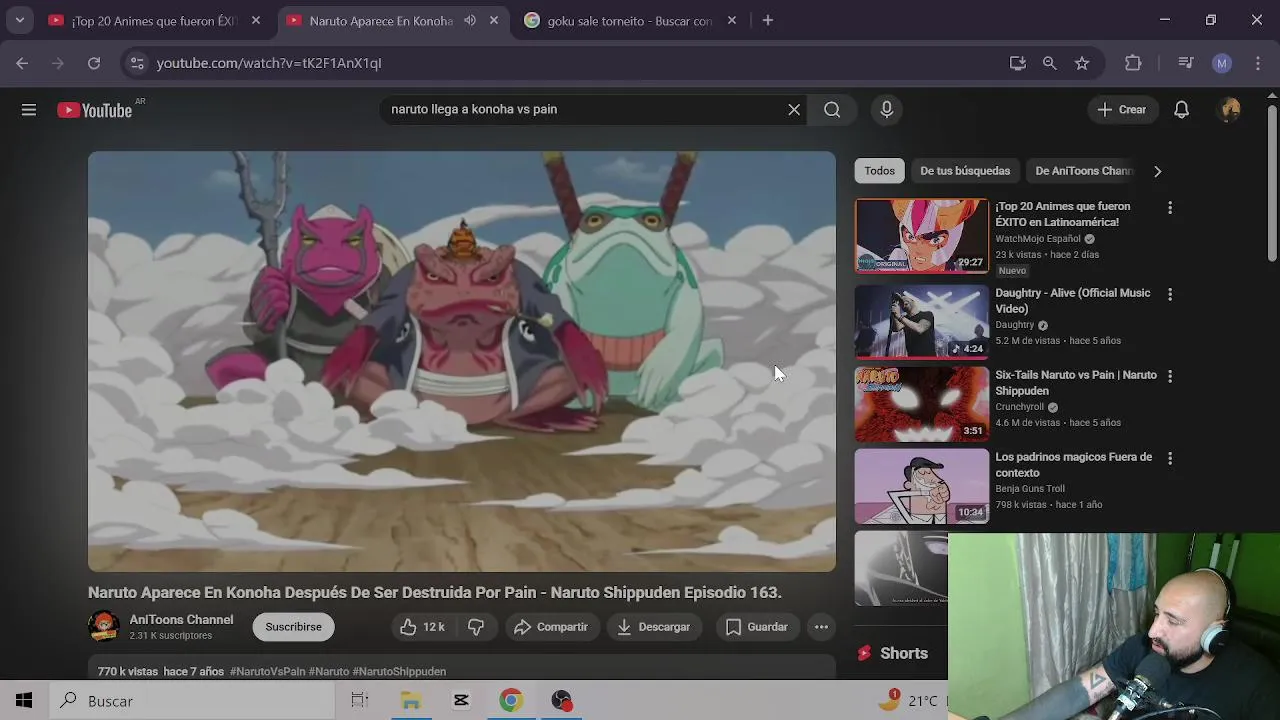
Task: Open options menu for Six-Tails Naruto video
Action: 1170,376
